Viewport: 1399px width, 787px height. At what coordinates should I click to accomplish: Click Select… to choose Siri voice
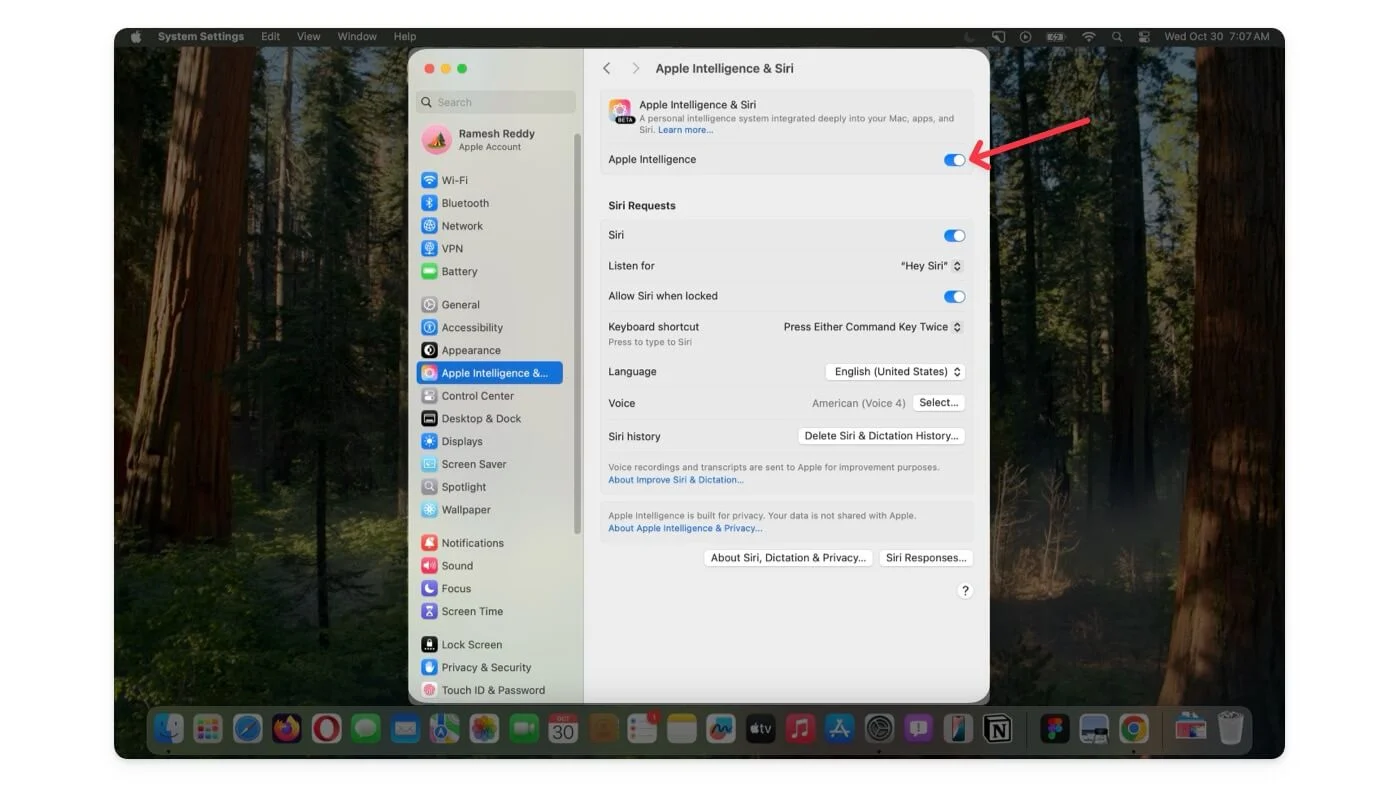pos(939,403)
